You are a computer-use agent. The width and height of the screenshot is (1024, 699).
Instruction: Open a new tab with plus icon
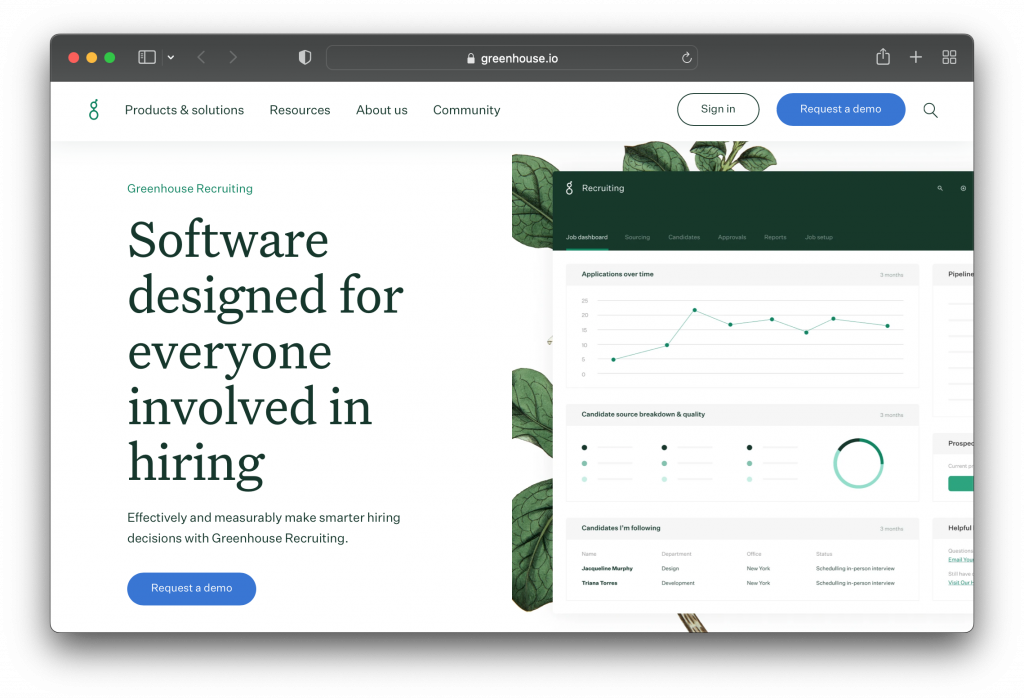coord(916,57)
